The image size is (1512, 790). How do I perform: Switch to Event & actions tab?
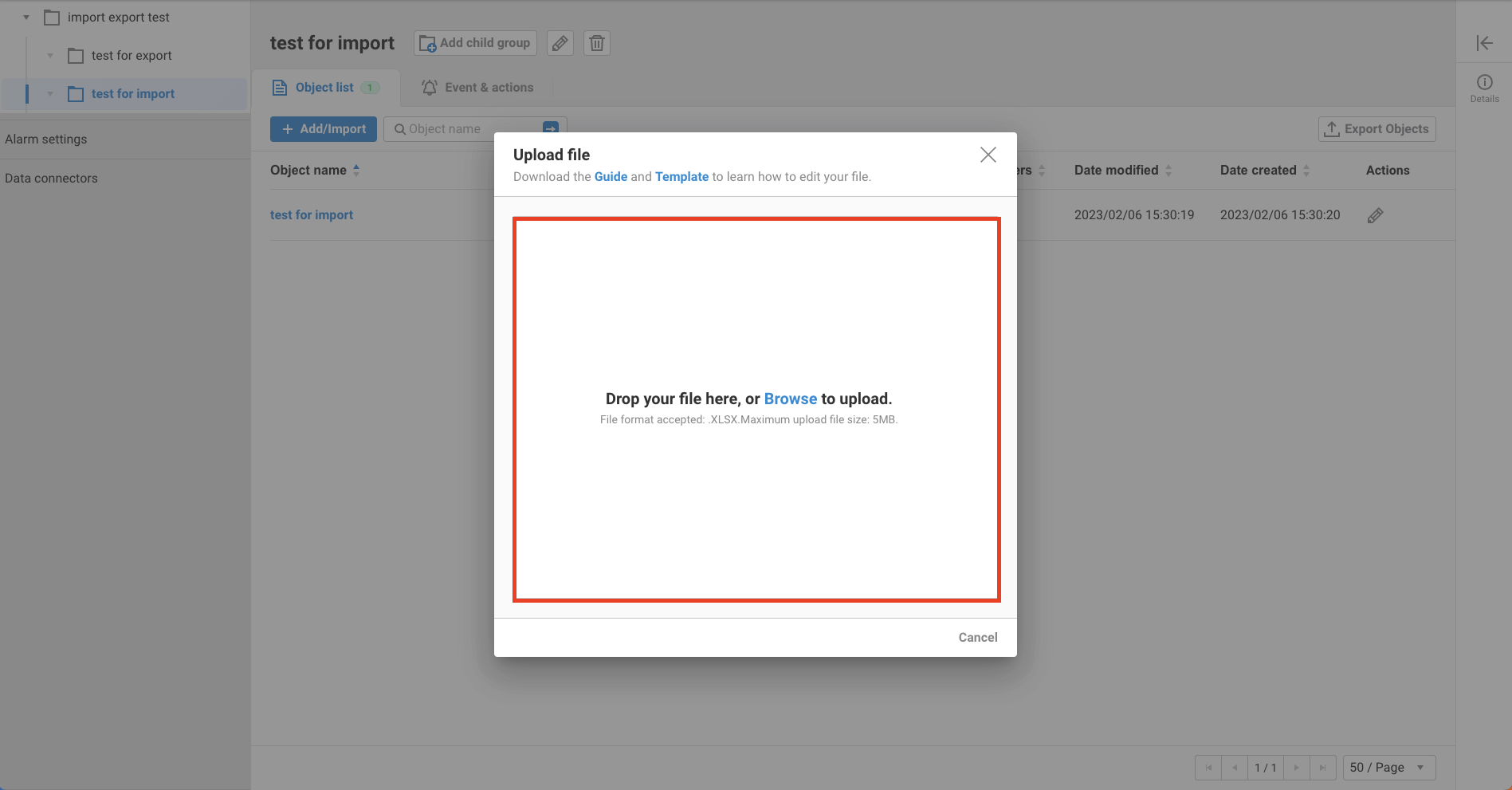point(478,88)
